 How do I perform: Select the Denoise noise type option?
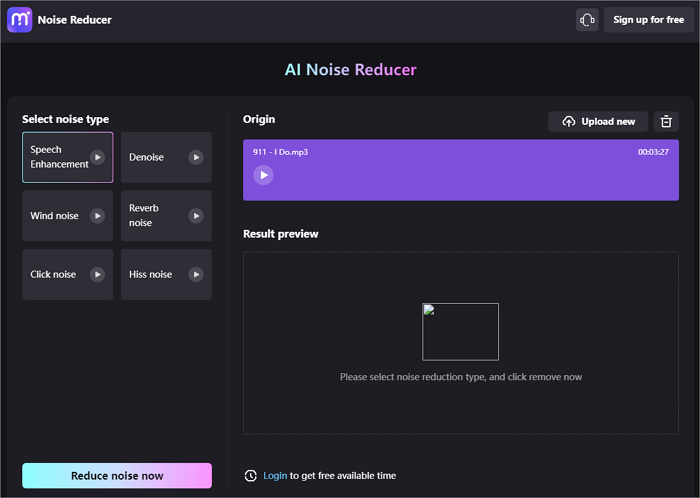pos(150,157)
